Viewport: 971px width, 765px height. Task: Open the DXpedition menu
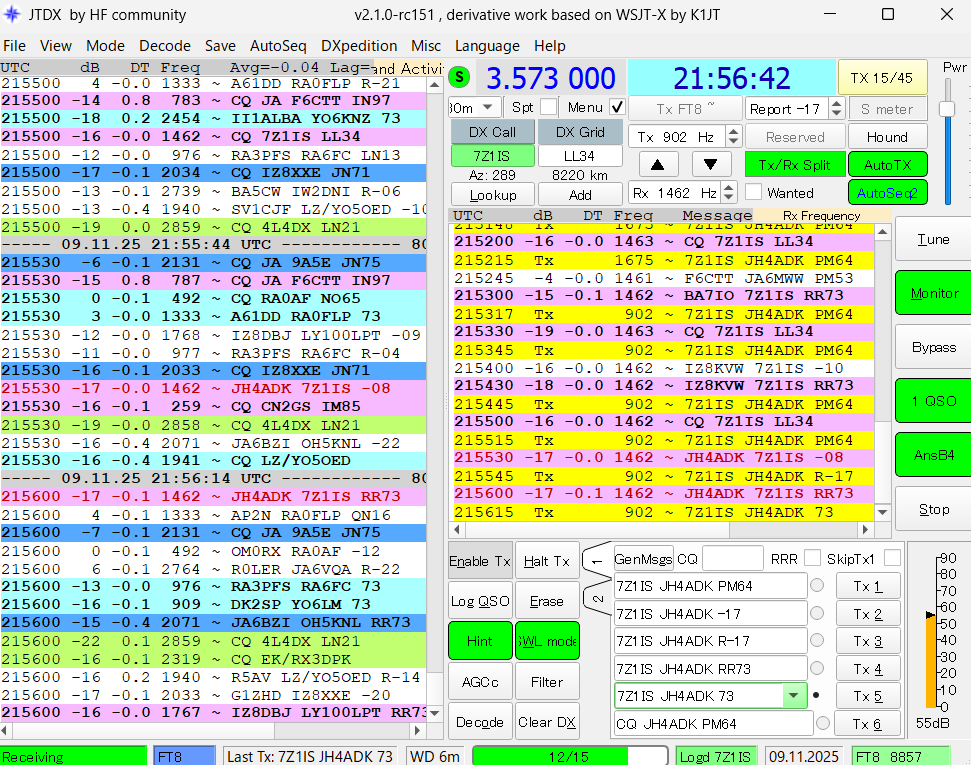(358, 45)
